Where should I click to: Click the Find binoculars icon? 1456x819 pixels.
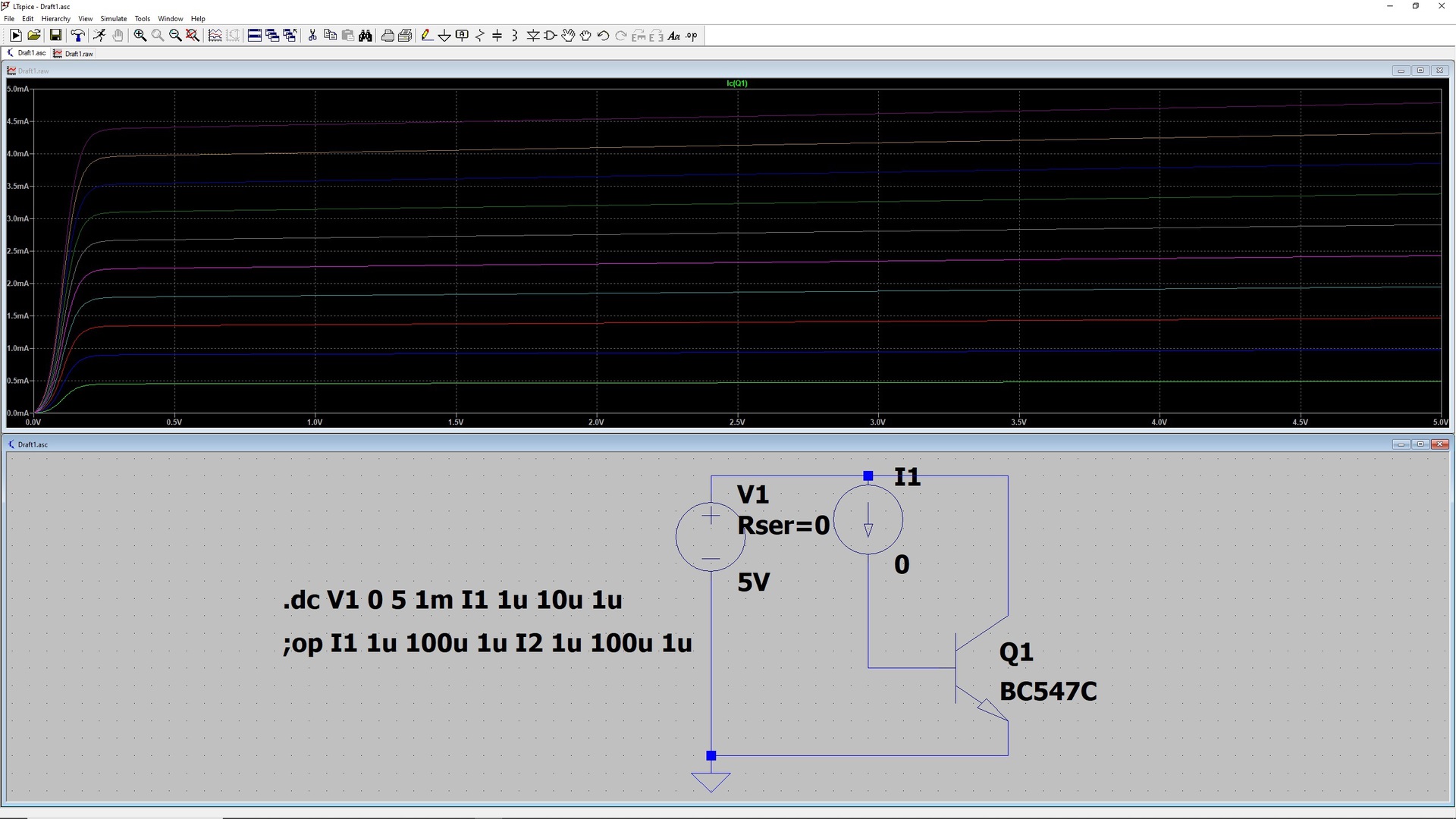click(x=366, y=36)
